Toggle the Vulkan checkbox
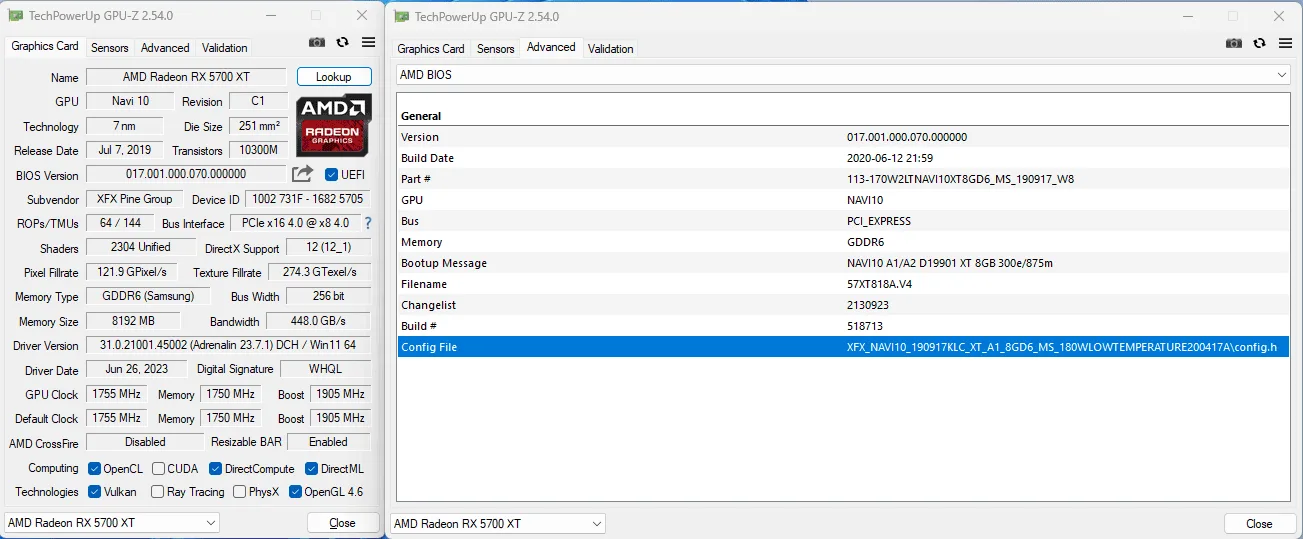The height and width of the screenshot is (539, 1303). tap(94, 492)
